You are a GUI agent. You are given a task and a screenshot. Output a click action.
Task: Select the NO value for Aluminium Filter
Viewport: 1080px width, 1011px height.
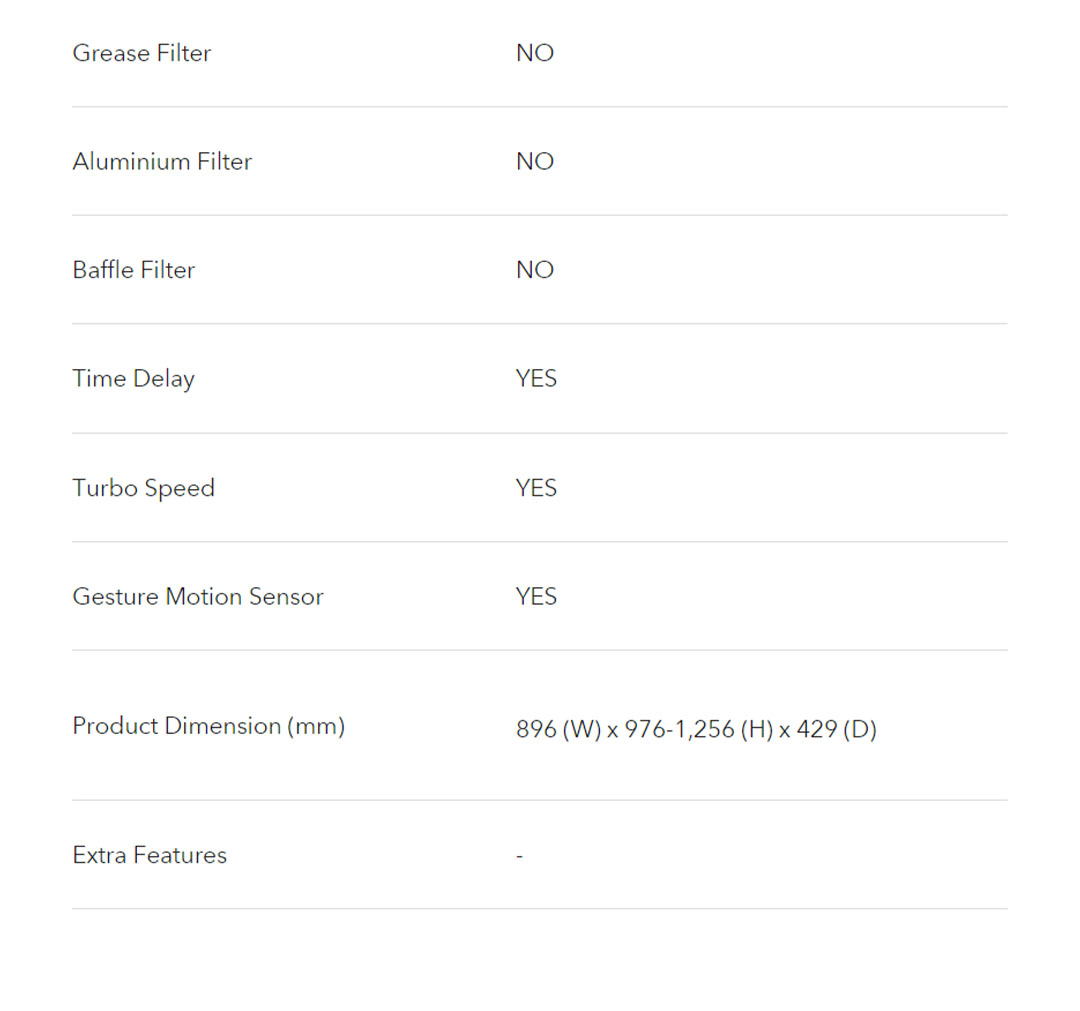(535, 162)
